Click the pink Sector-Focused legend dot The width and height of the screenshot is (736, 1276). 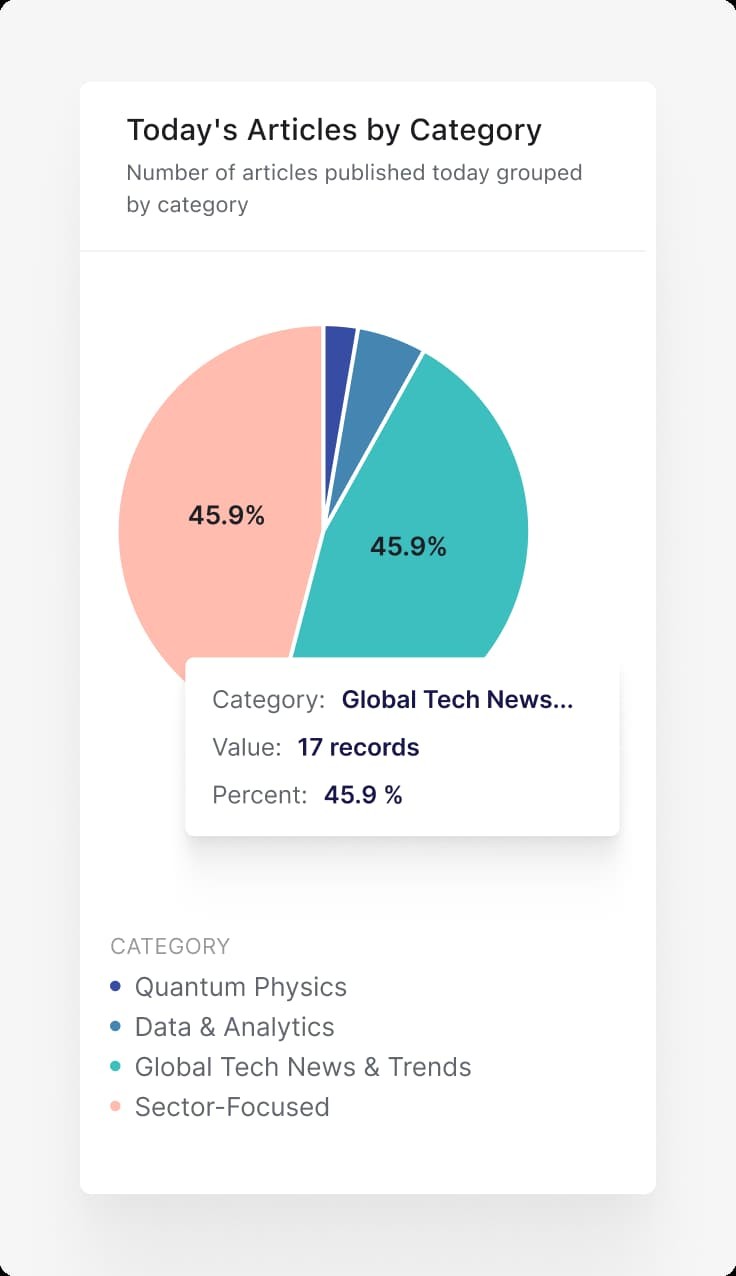click(x=115, y=1107)
